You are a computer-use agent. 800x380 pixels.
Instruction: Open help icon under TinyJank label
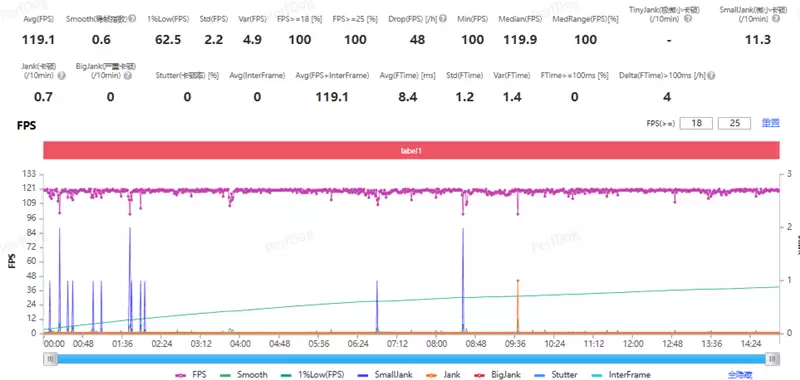687,19
